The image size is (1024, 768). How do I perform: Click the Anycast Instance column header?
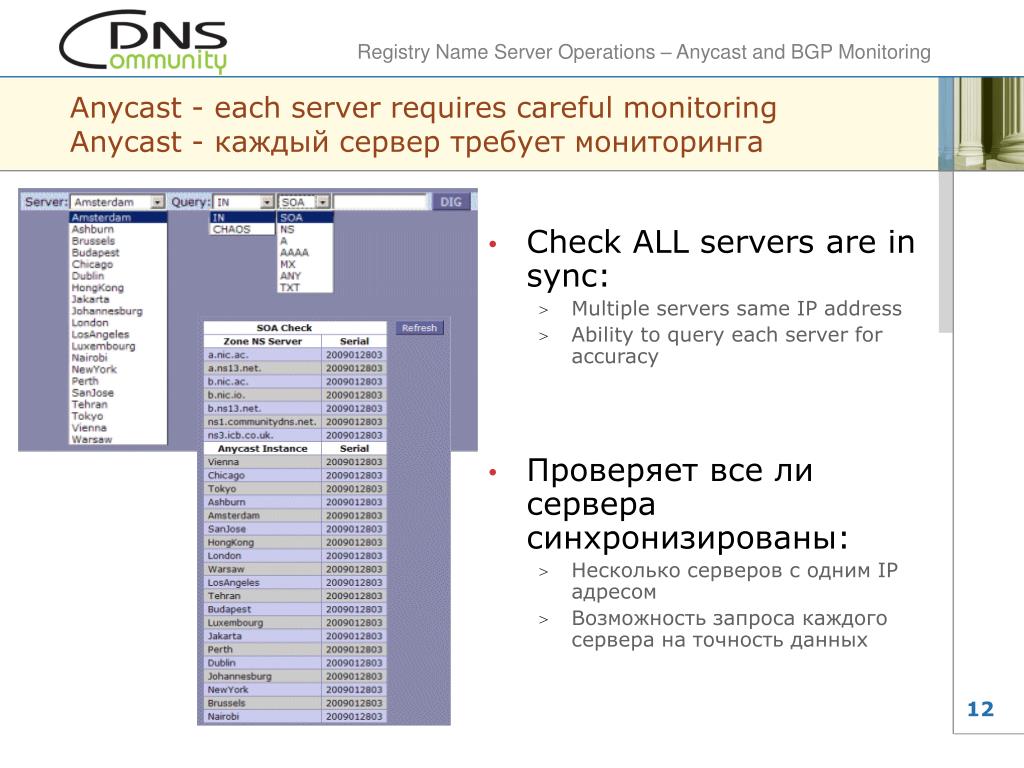click(263, 449)
